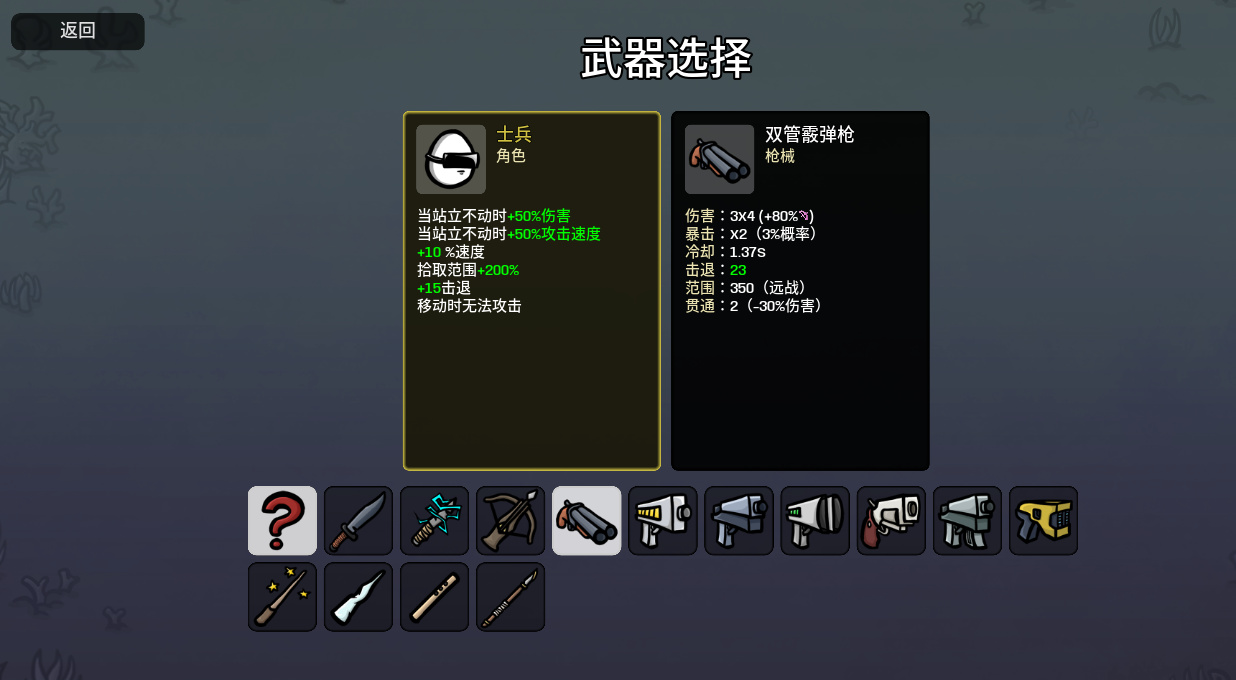Choose the knife weapon icon

point(358,521)
